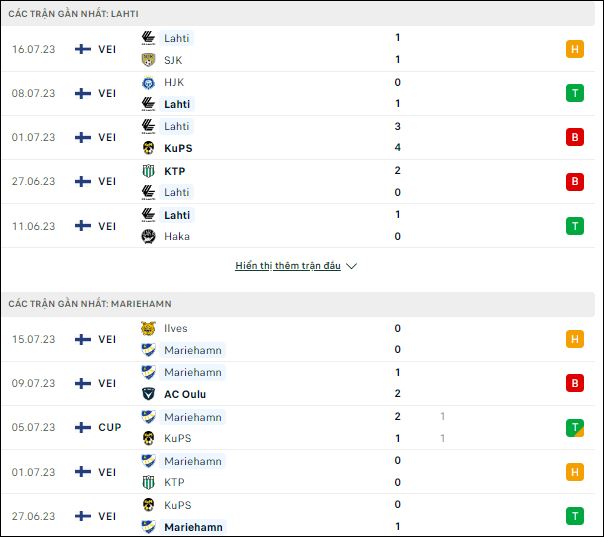Click the Haka team crest
This screenshot has height=537, width=604.
[148, 236]
